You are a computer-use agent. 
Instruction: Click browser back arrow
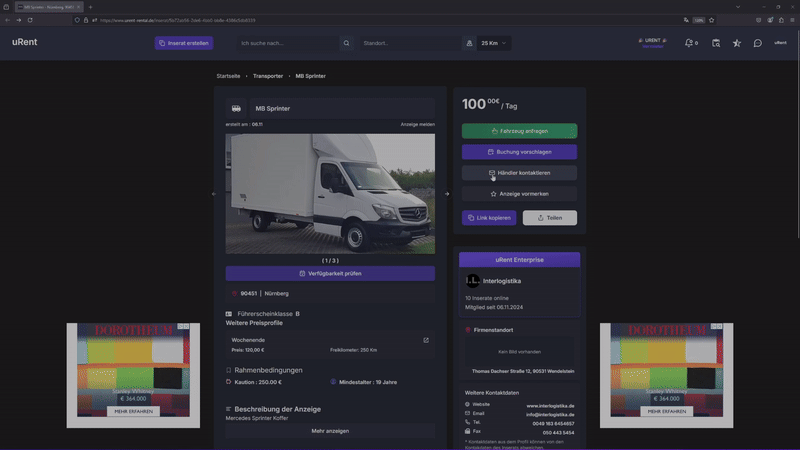(x=7, y=20)
